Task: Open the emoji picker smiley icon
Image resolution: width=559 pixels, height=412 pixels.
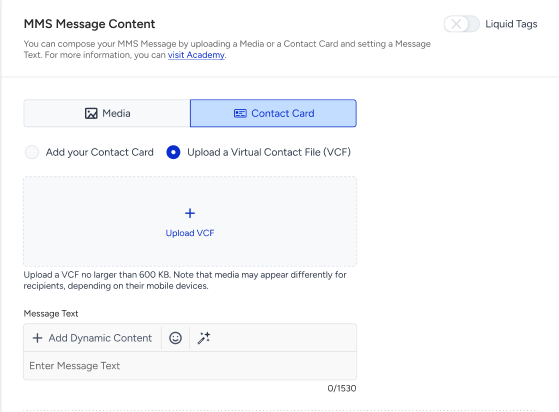Action: [175, 338]
